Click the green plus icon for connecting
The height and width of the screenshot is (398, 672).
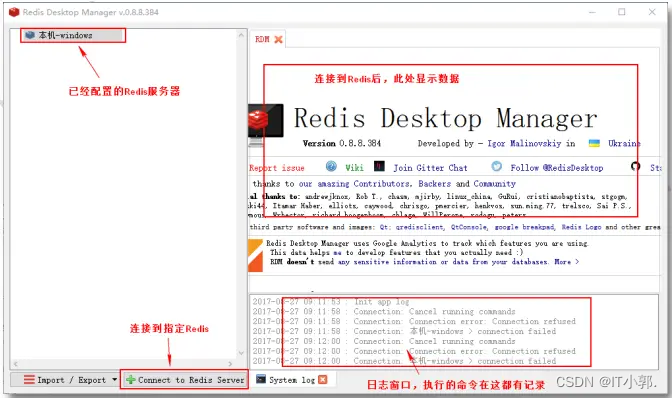click(131, 380)
